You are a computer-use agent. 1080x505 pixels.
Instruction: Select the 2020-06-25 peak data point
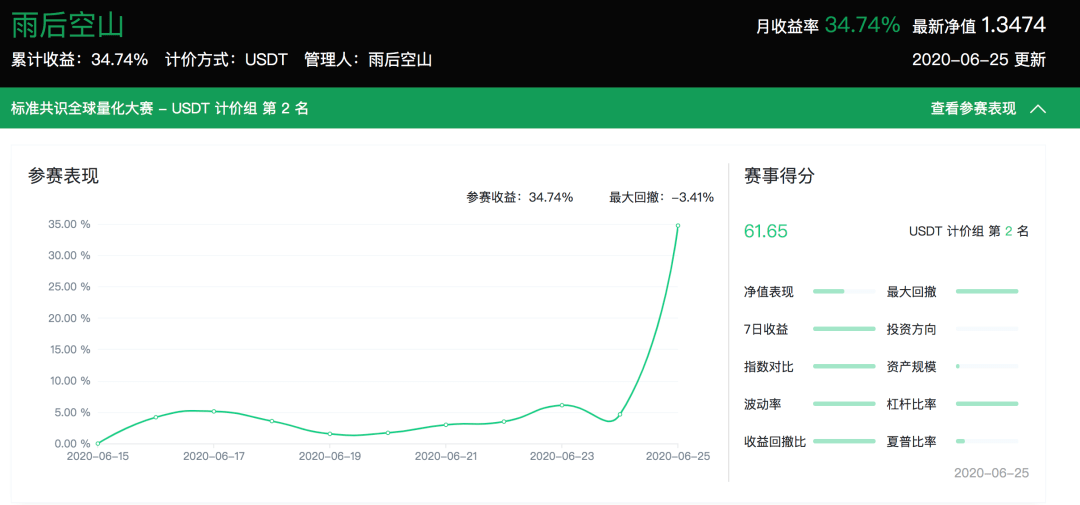coord(678,225)
